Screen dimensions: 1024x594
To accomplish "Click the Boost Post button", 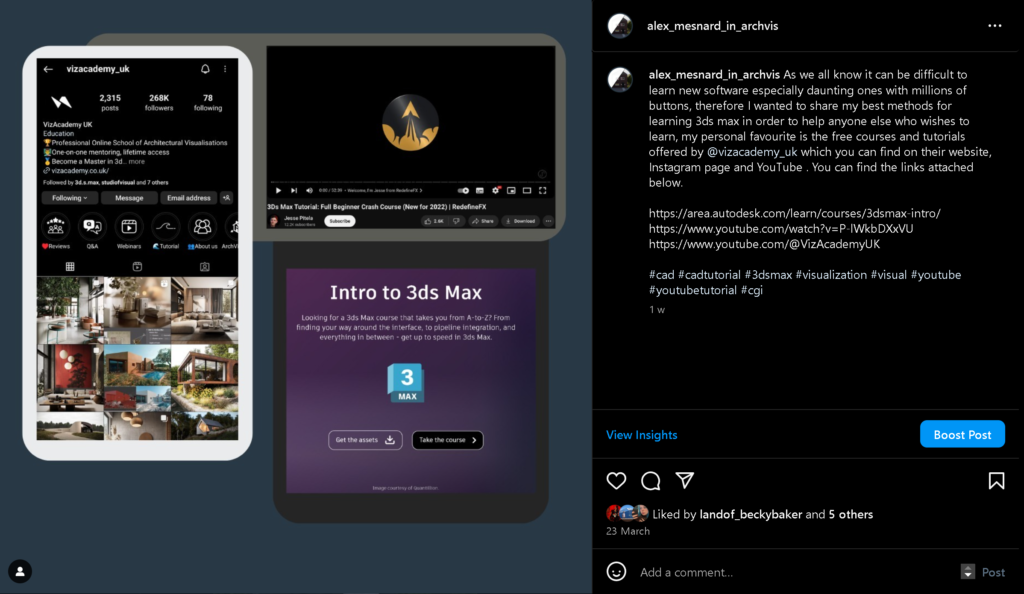I will click(962, 434).
